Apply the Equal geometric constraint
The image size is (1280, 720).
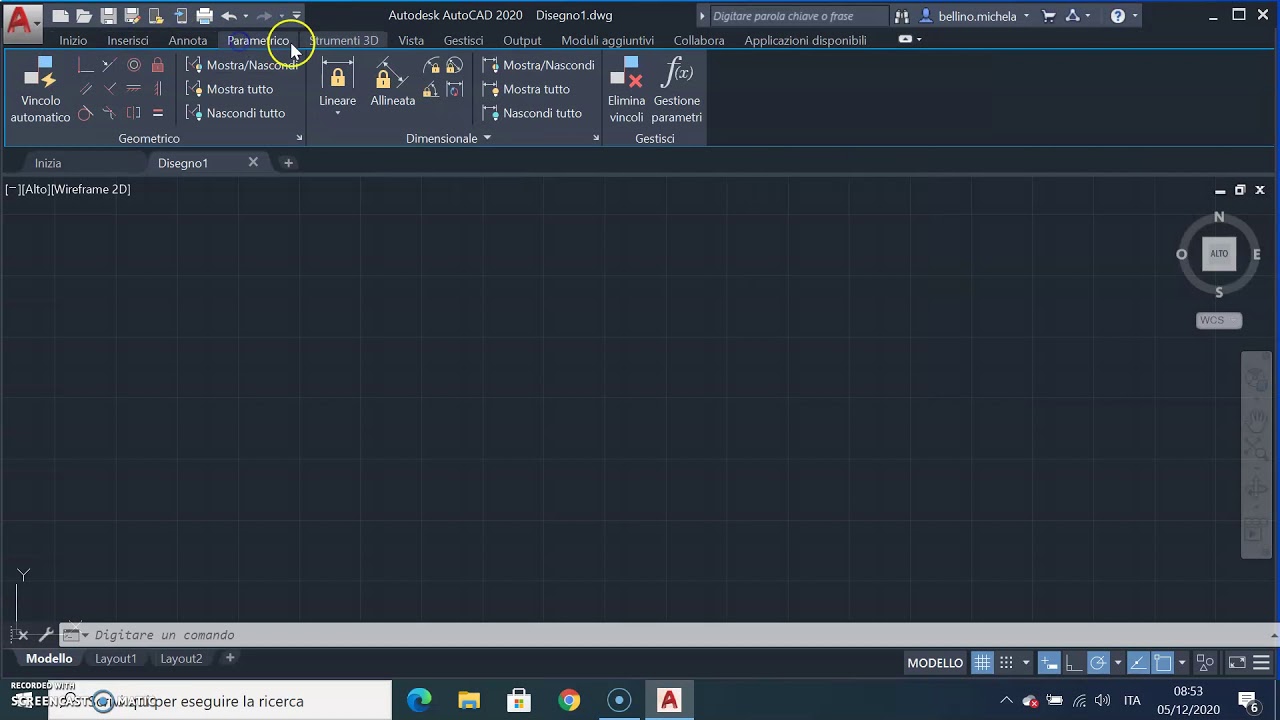pos(157,113)
